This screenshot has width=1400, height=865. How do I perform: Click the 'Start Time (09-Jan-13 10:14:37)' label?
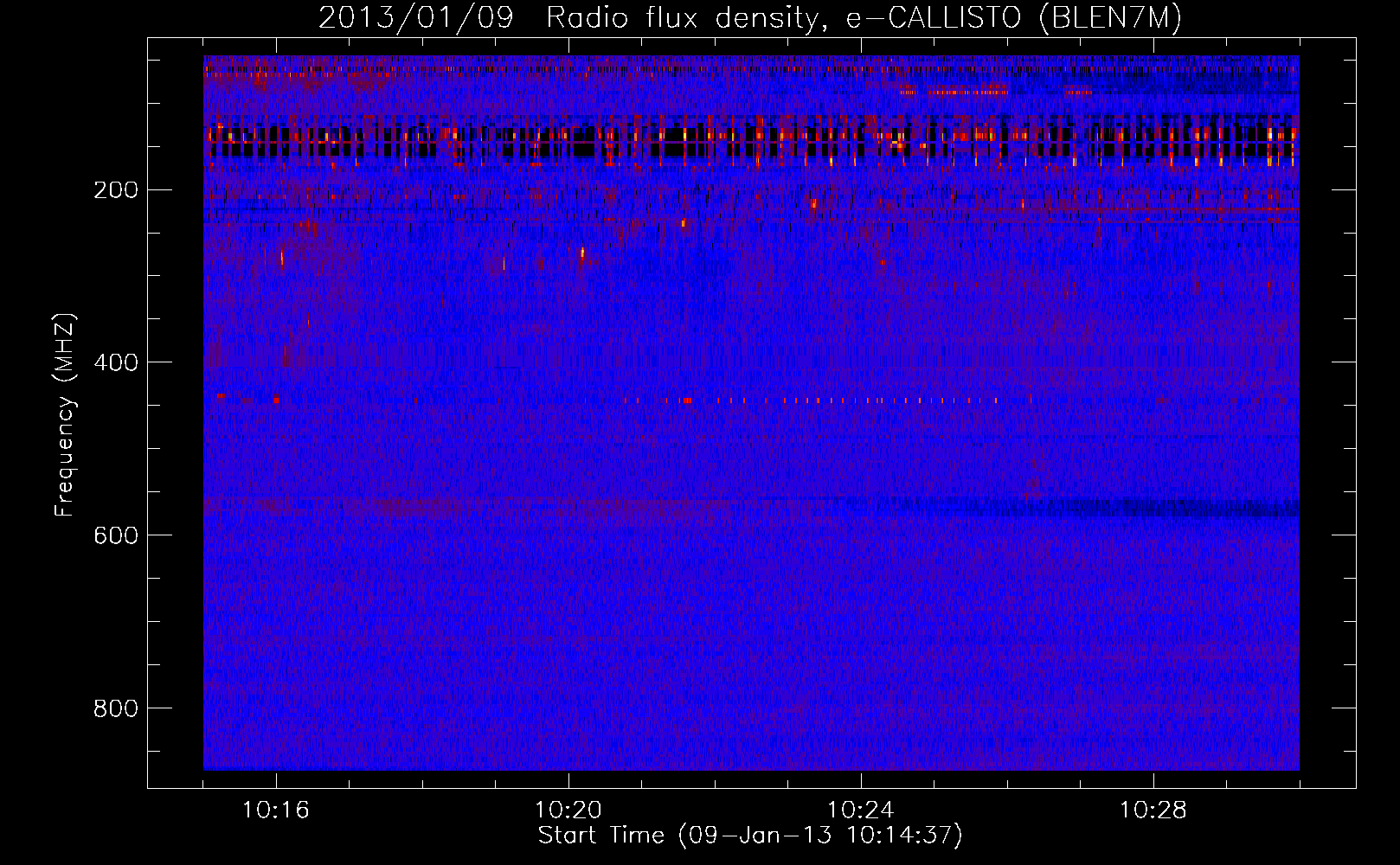pyautogui.click(x=750, y=835)
